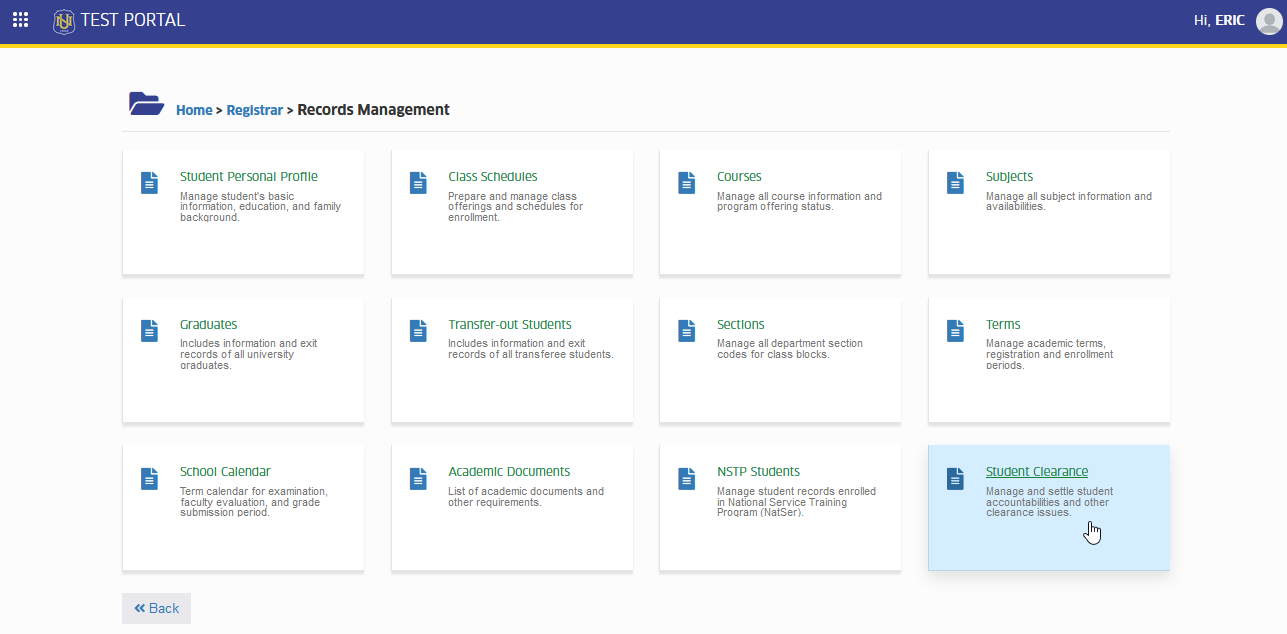Click the Student Personal Profile document icon
The image size is (1287, 634).
pos(149,183)
